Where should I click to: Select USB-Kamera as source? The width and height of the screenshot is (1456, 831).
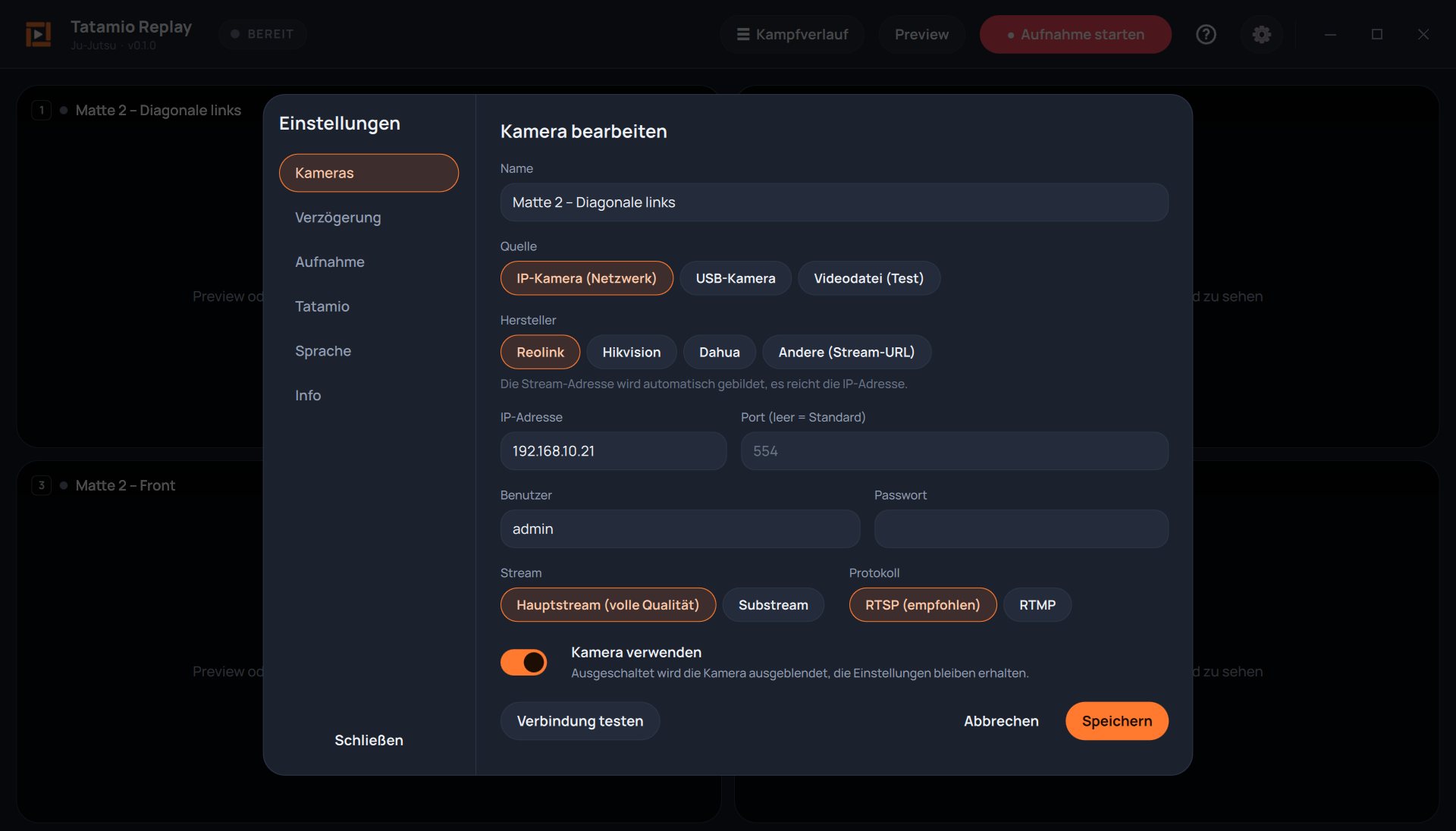point(736,278)
